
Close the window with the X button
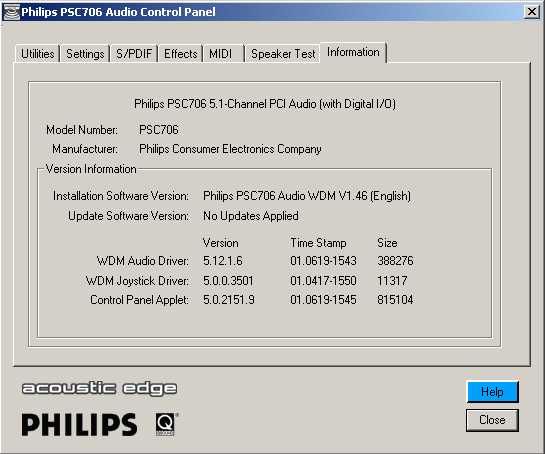531,12
